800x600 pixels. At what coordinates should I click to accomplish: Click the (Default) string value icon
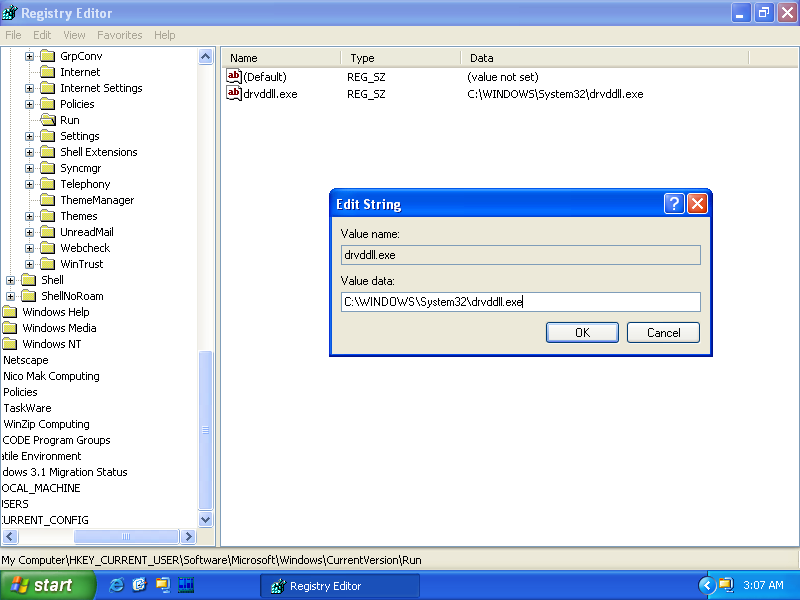point(234,77)
